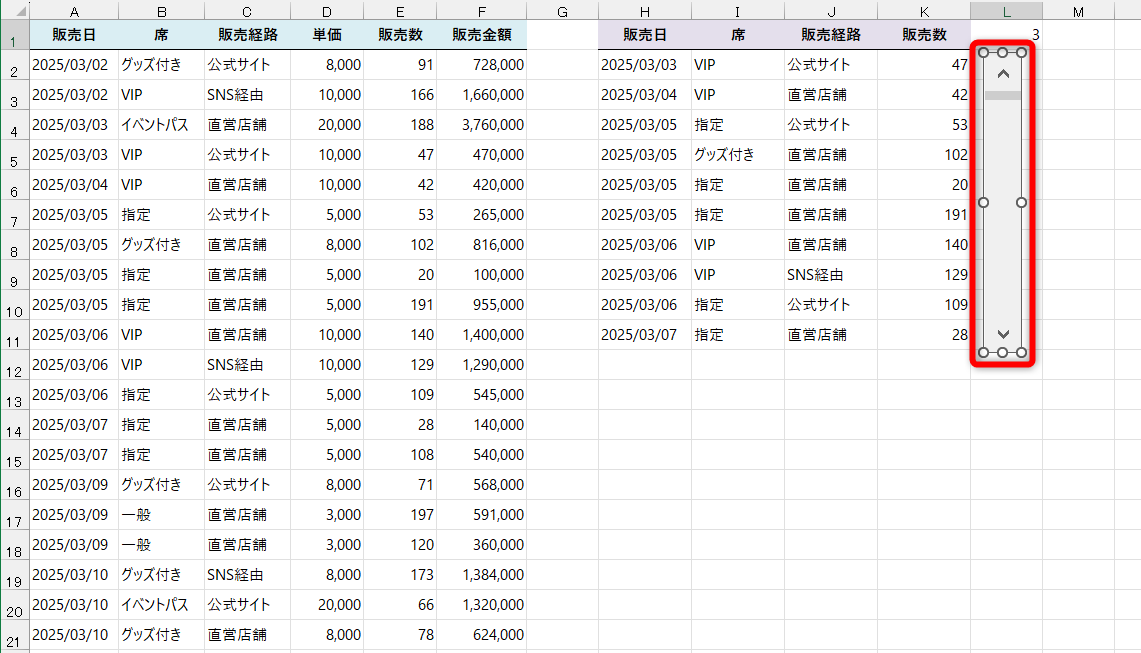The height and width of the screenshot is (653, 1141).
Task: Select column A header
Action: [74, 10]
